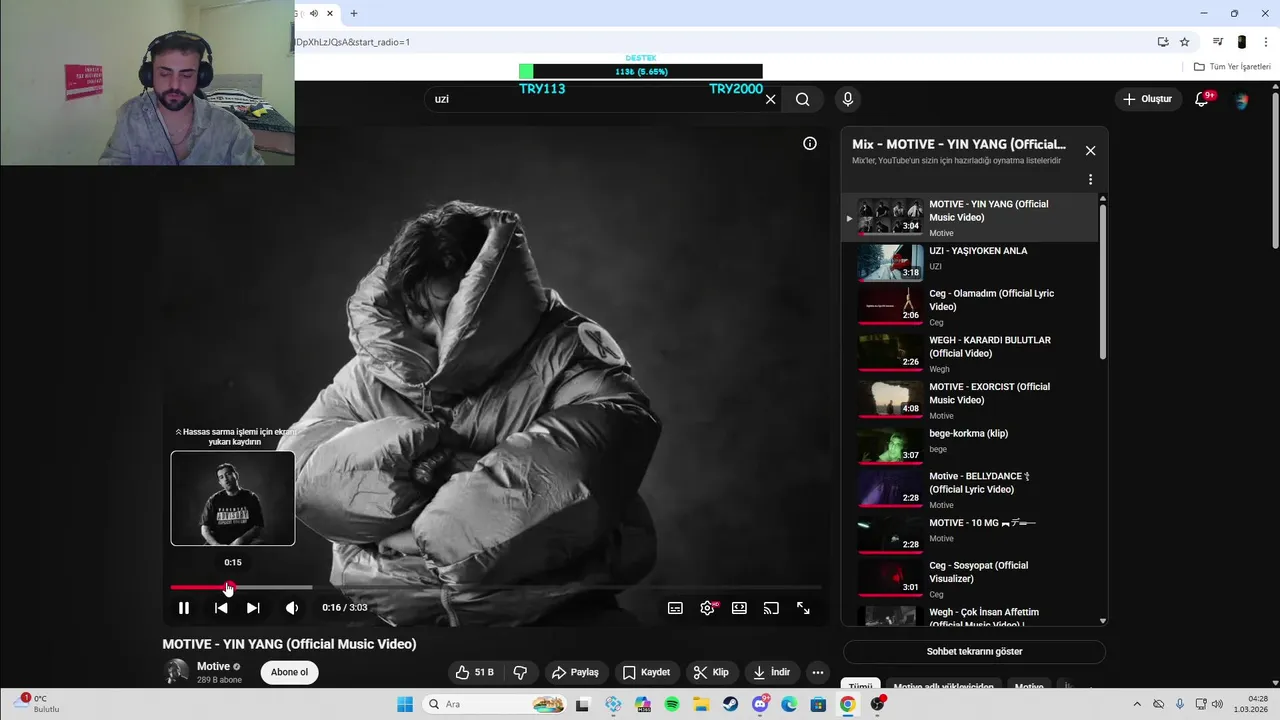1280x720 pixels.
Task: Close the current browser tab
Action: (329, 13)
